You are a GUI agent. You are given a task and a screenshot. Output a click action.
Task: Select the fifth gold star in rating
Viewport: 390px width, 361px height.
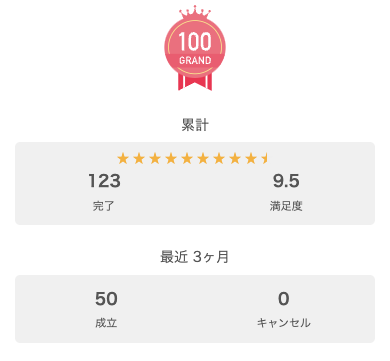[187, 158]
